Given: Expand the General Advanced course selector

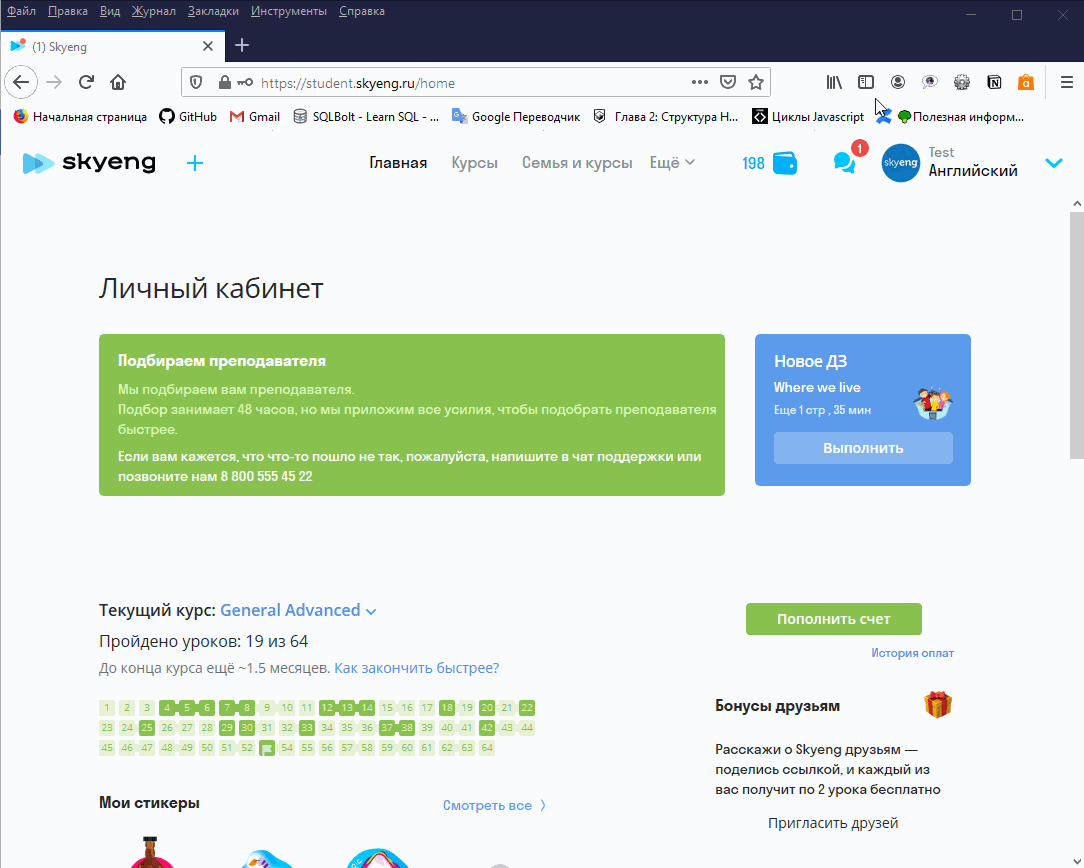Looking at the screenshot, I should click(298, 610).
